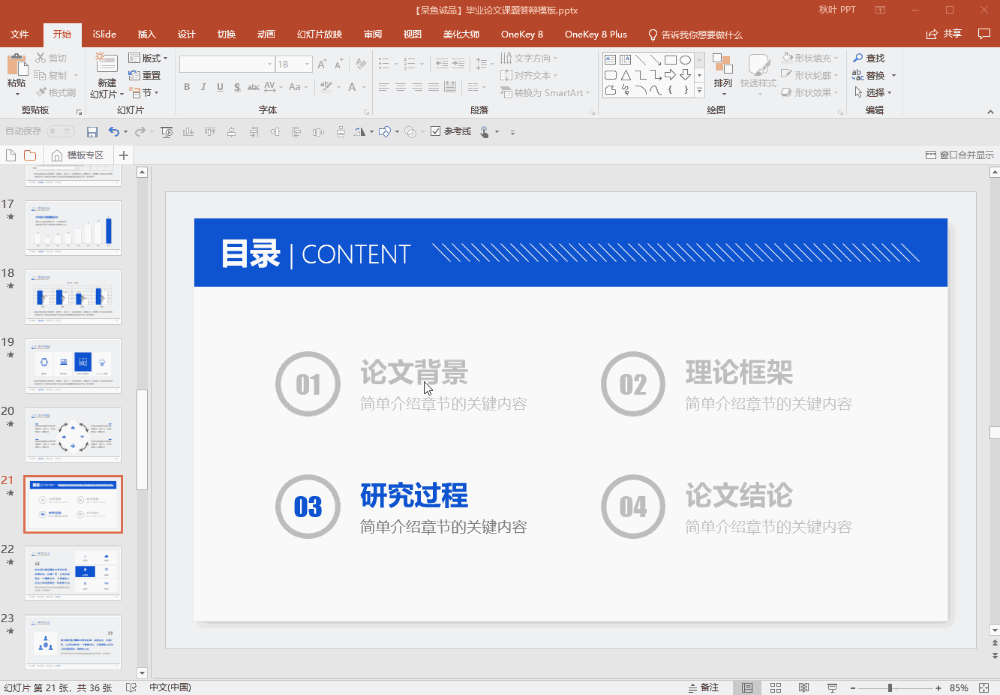The height and width of the screenshot is (695, 1000).
Task: Toggle the 备注 notes pane
Action: [x=704, y=688]
